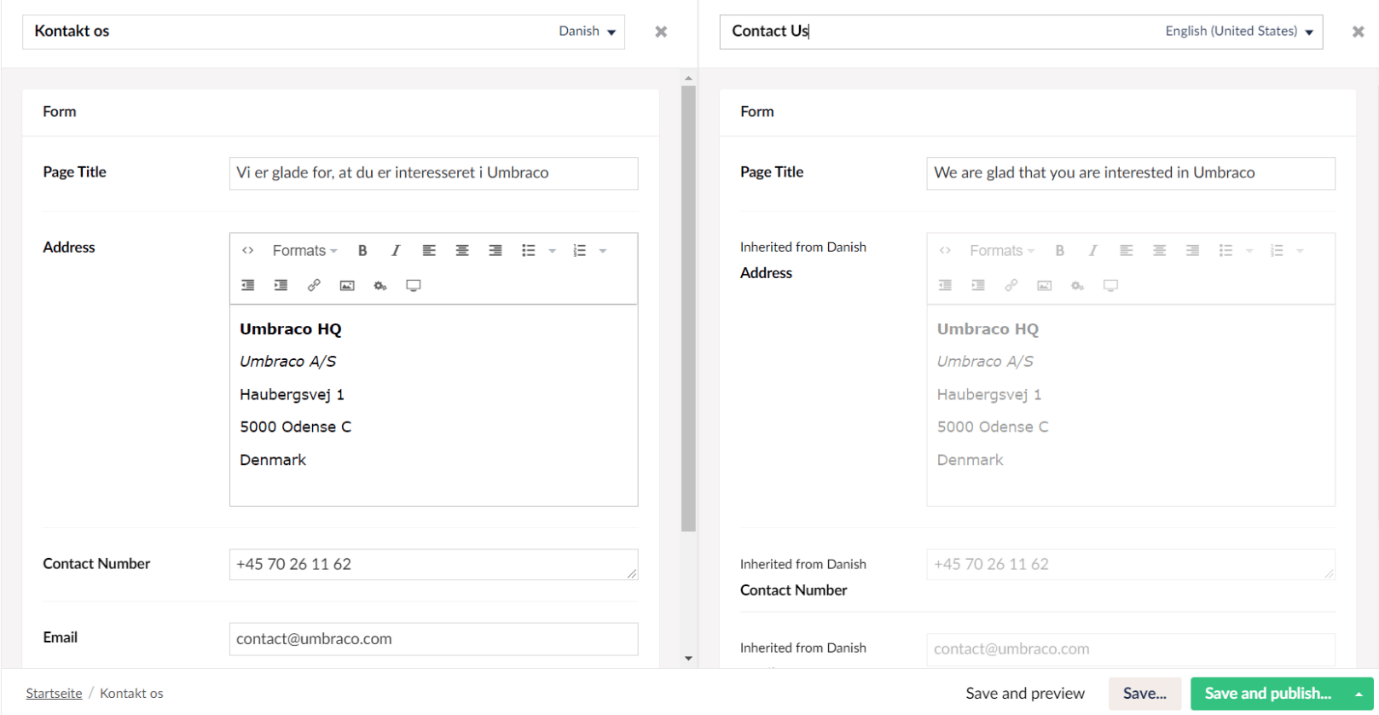Click the Danish Page Title input

(x=433, y=173)
